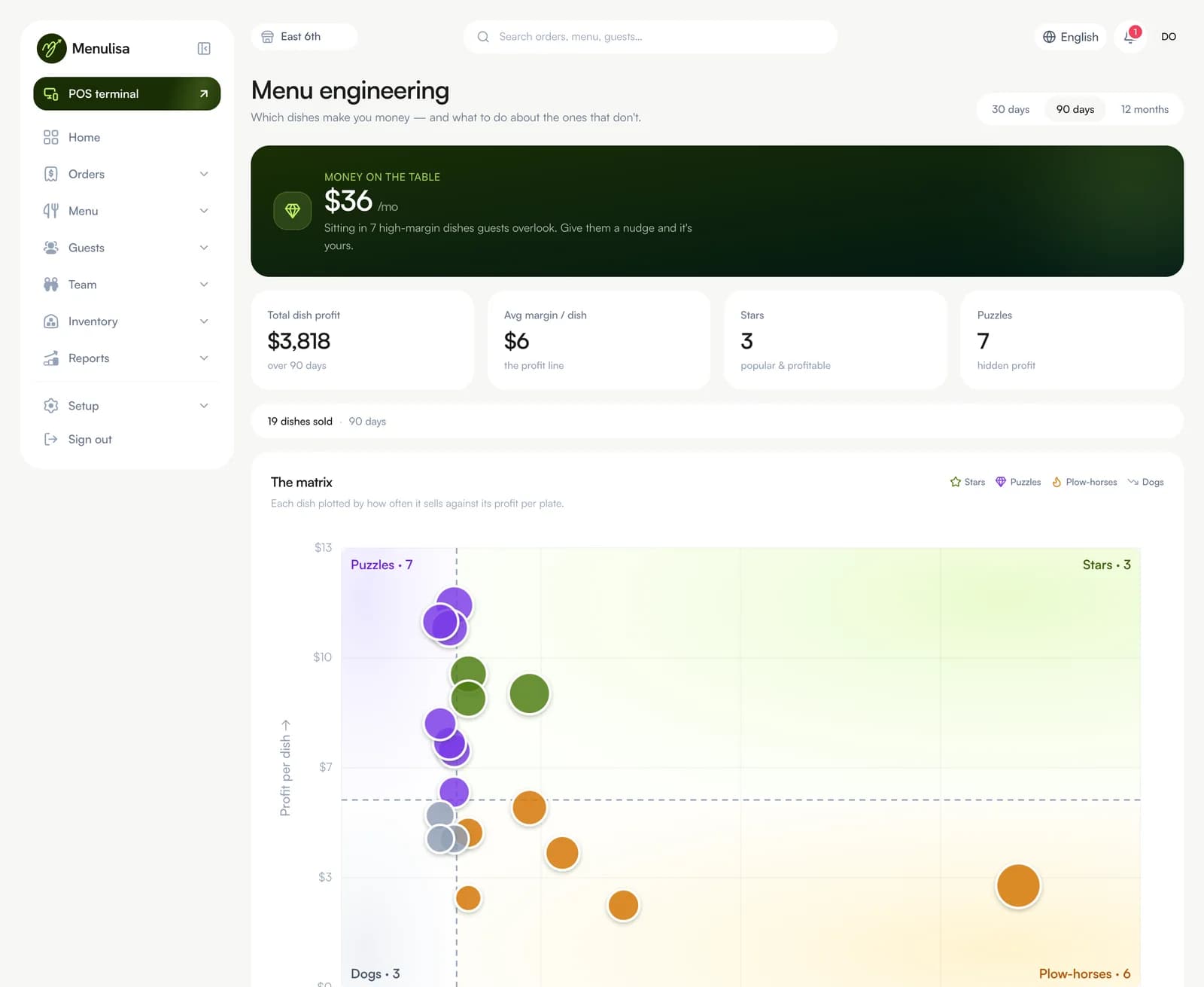Click the globe language icon
The image size is (1204, 987).
pos(1049,37)
